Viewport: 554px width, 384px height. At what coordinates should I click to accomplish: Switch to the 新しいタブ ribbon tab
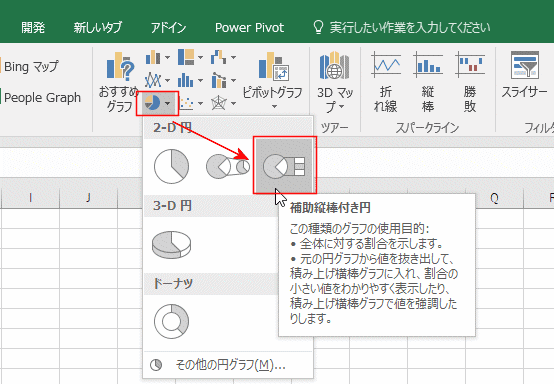(x=98, y=28)
